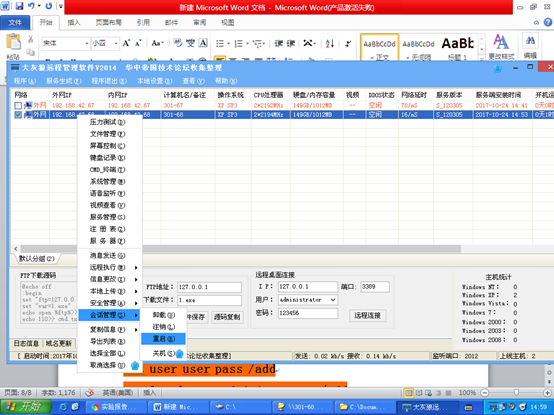Open the font name (宋体) dropdown
554x415 pixels.
87,43
